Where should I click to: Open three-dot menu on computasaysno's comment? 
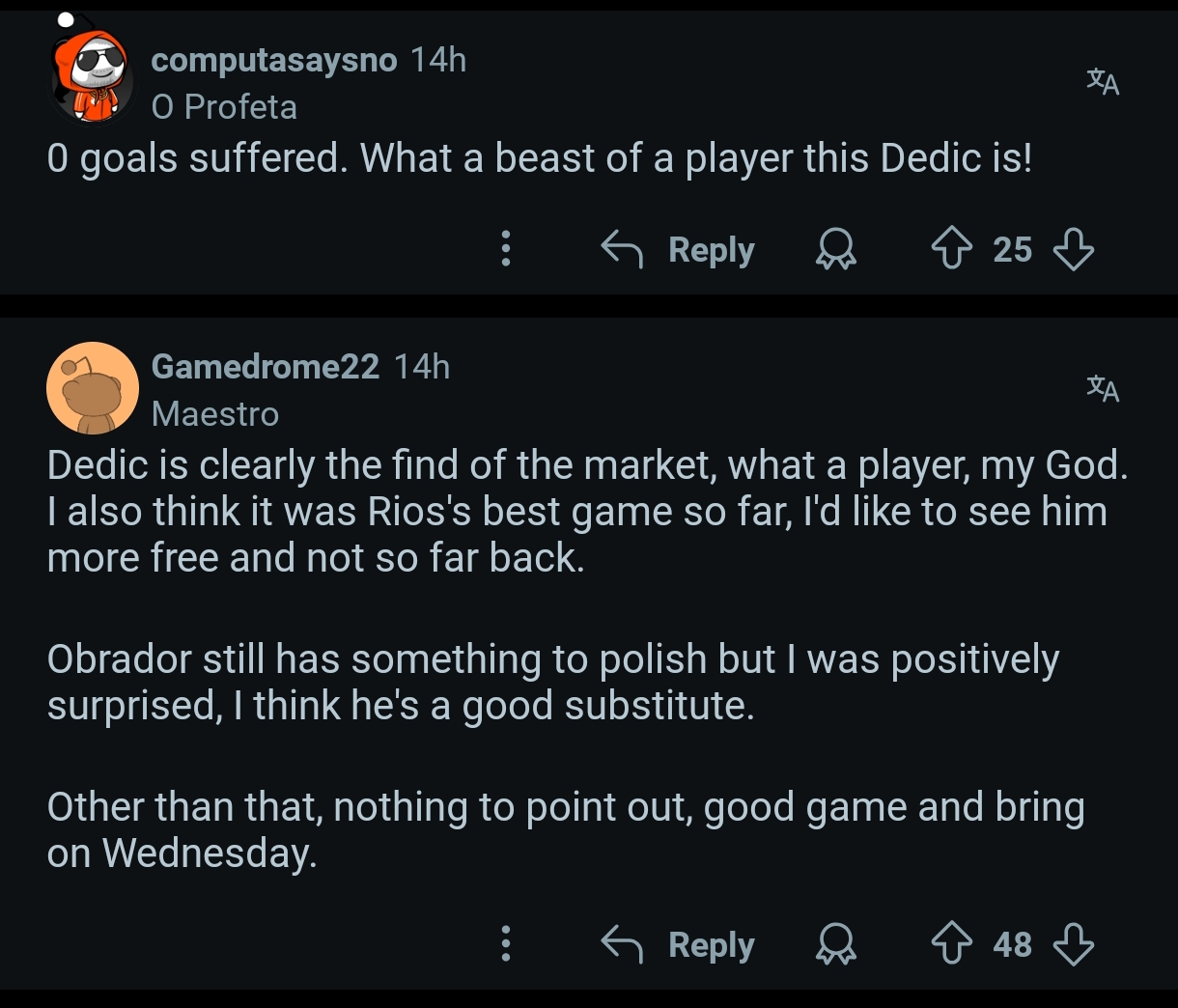coord(505,249)
